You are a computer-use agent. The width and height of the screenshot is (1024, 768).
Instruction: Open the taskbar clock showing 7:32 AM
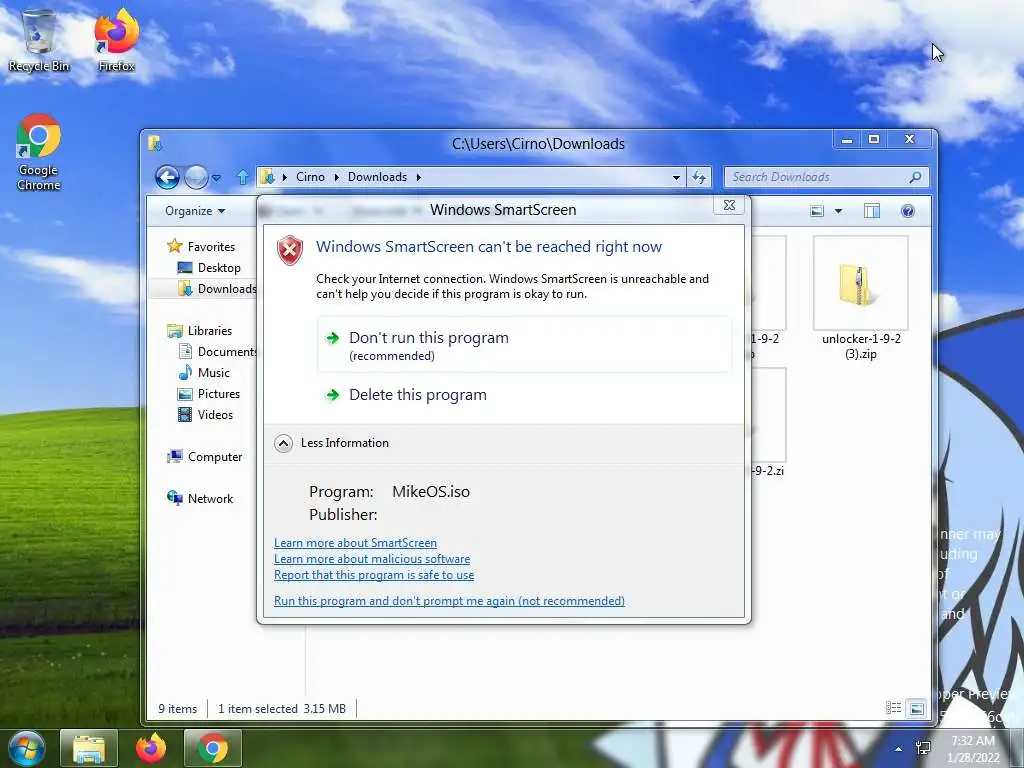[x=973, y=749]
